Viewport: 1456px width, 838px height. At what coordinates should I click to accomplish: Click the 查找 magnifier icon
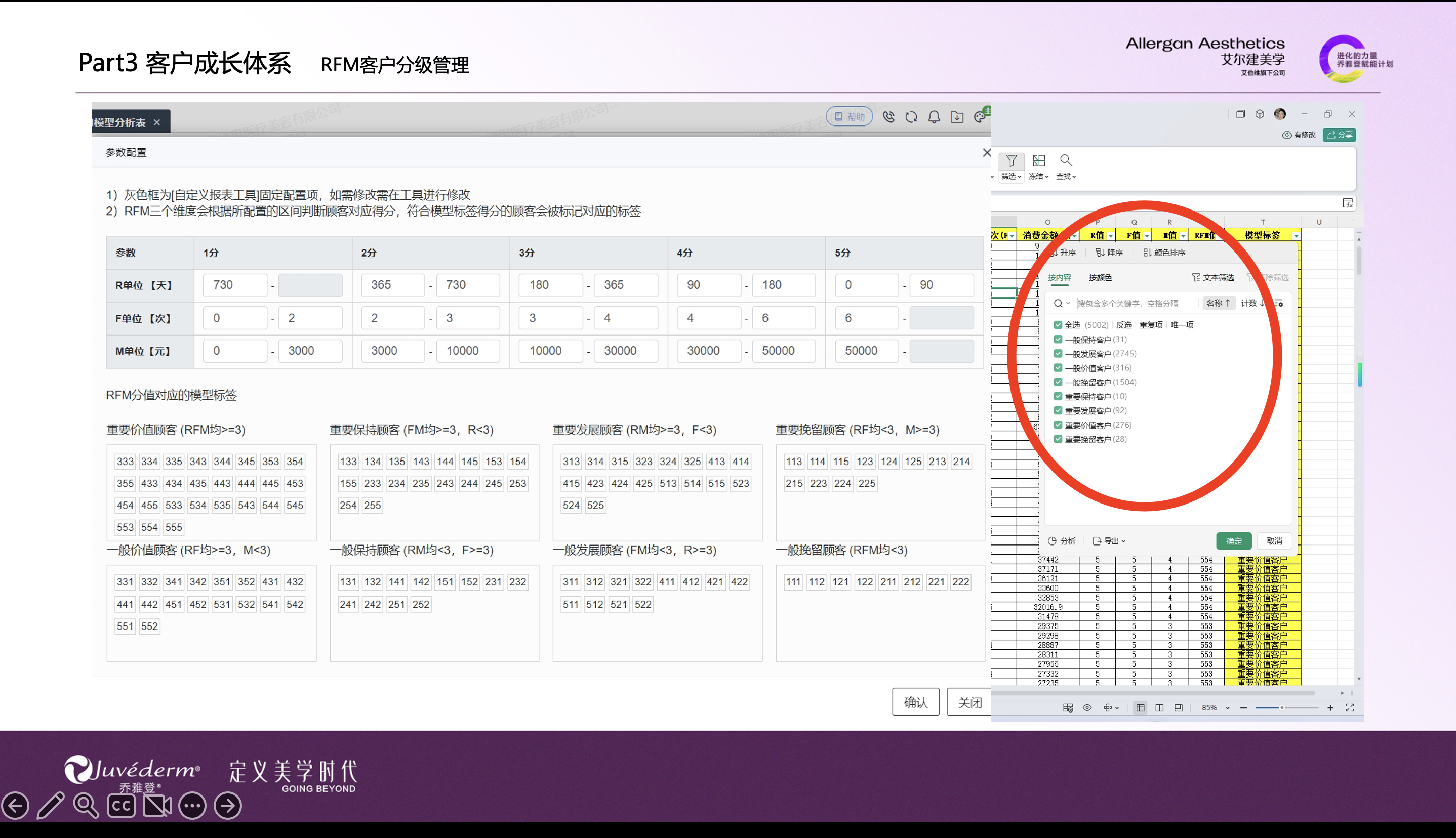coord(1066,160)
